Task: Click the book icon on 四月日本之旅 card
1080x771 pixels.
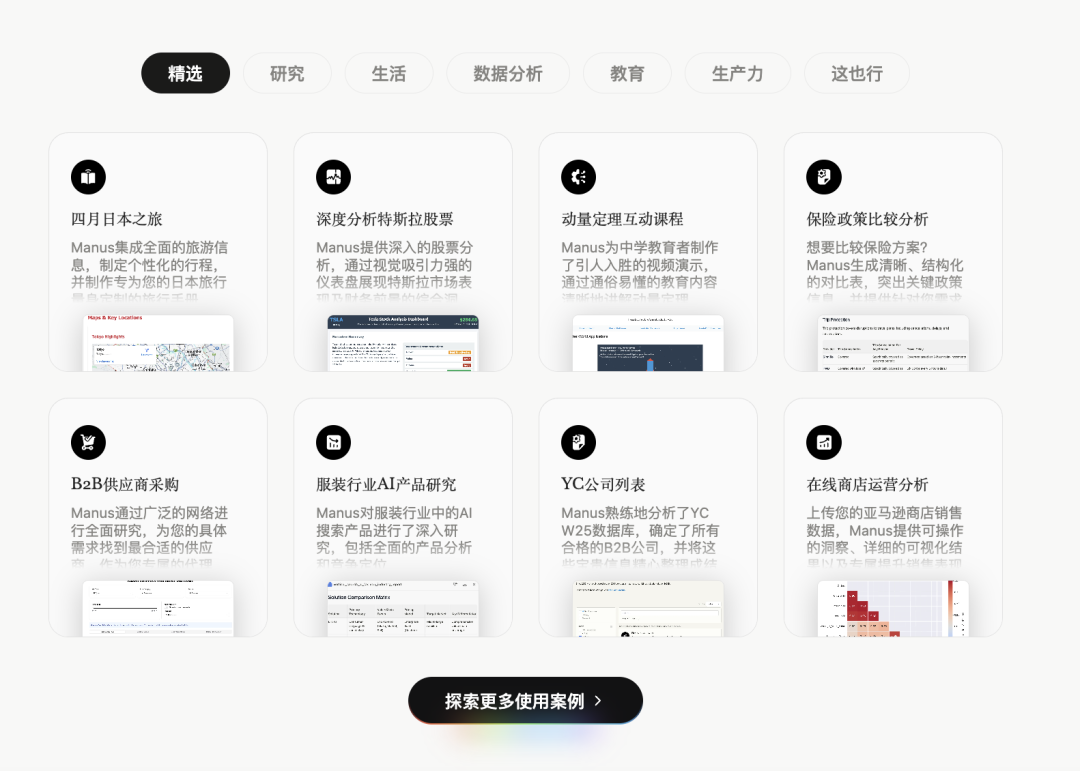Action: 88,177
